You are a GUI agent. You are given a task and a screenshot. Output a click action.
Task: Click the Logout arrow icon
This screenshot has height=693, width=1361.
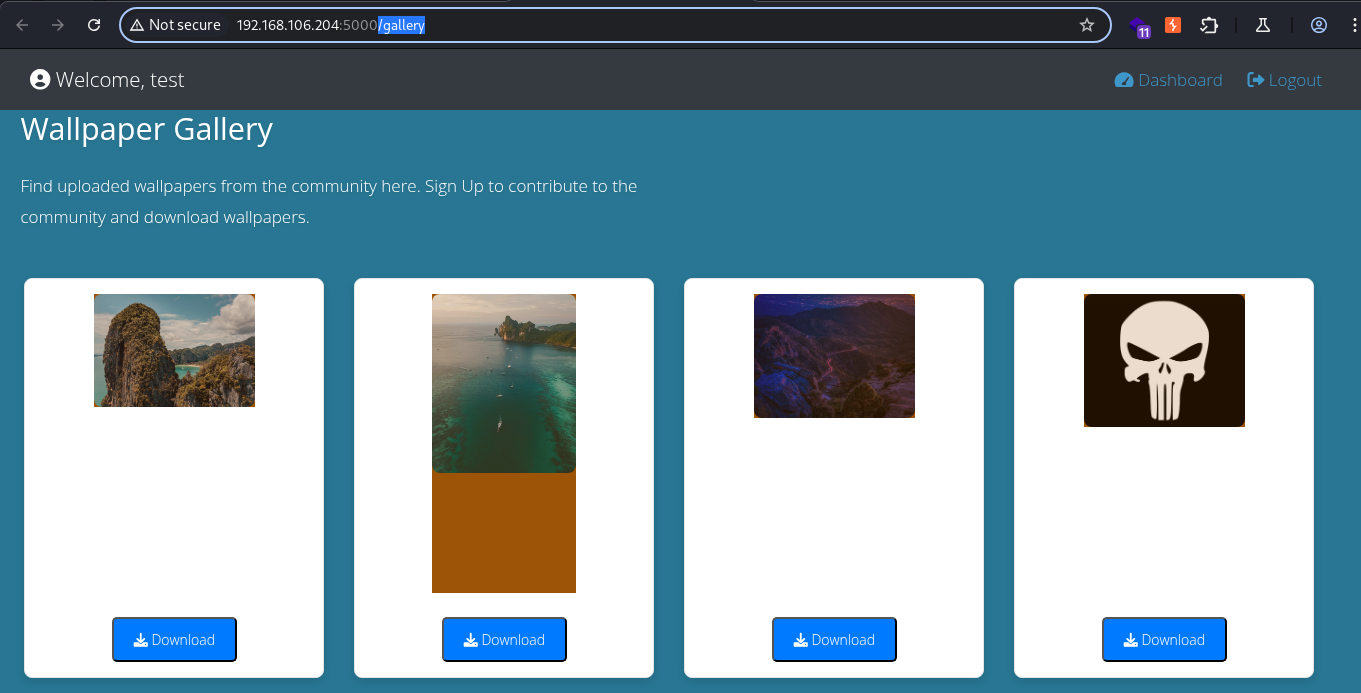[1256, 80]
